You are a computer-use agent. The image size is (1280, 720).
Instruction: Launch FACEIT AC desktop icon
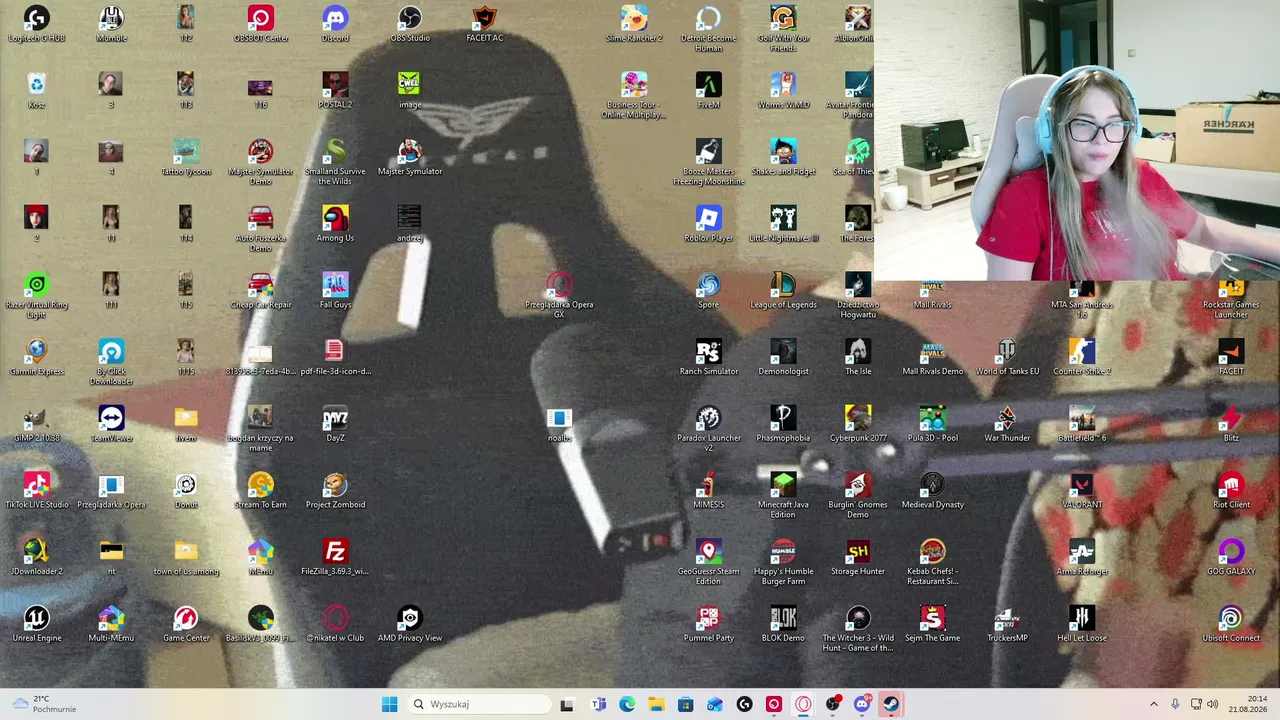(484, 25)
